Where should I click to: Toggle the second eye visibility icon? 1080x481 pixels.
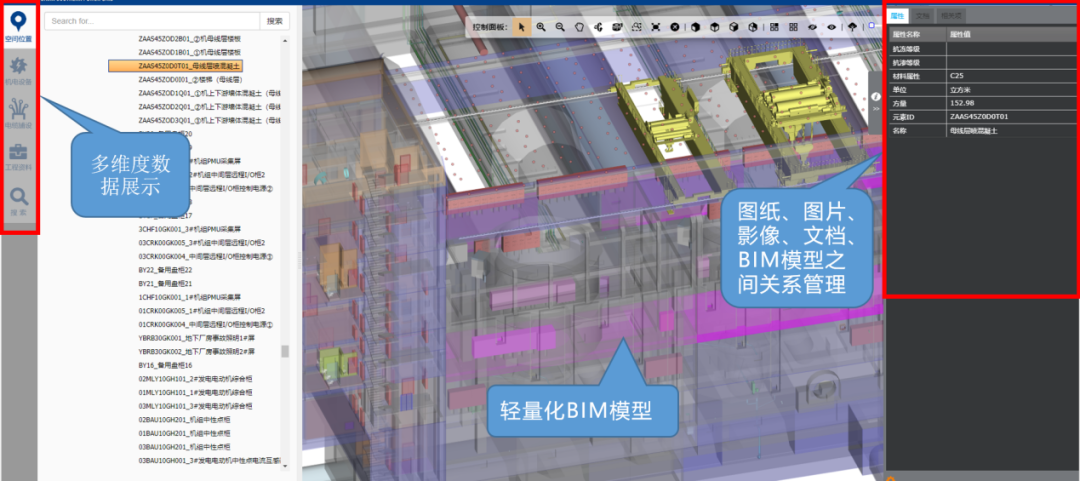pos(831,27)
